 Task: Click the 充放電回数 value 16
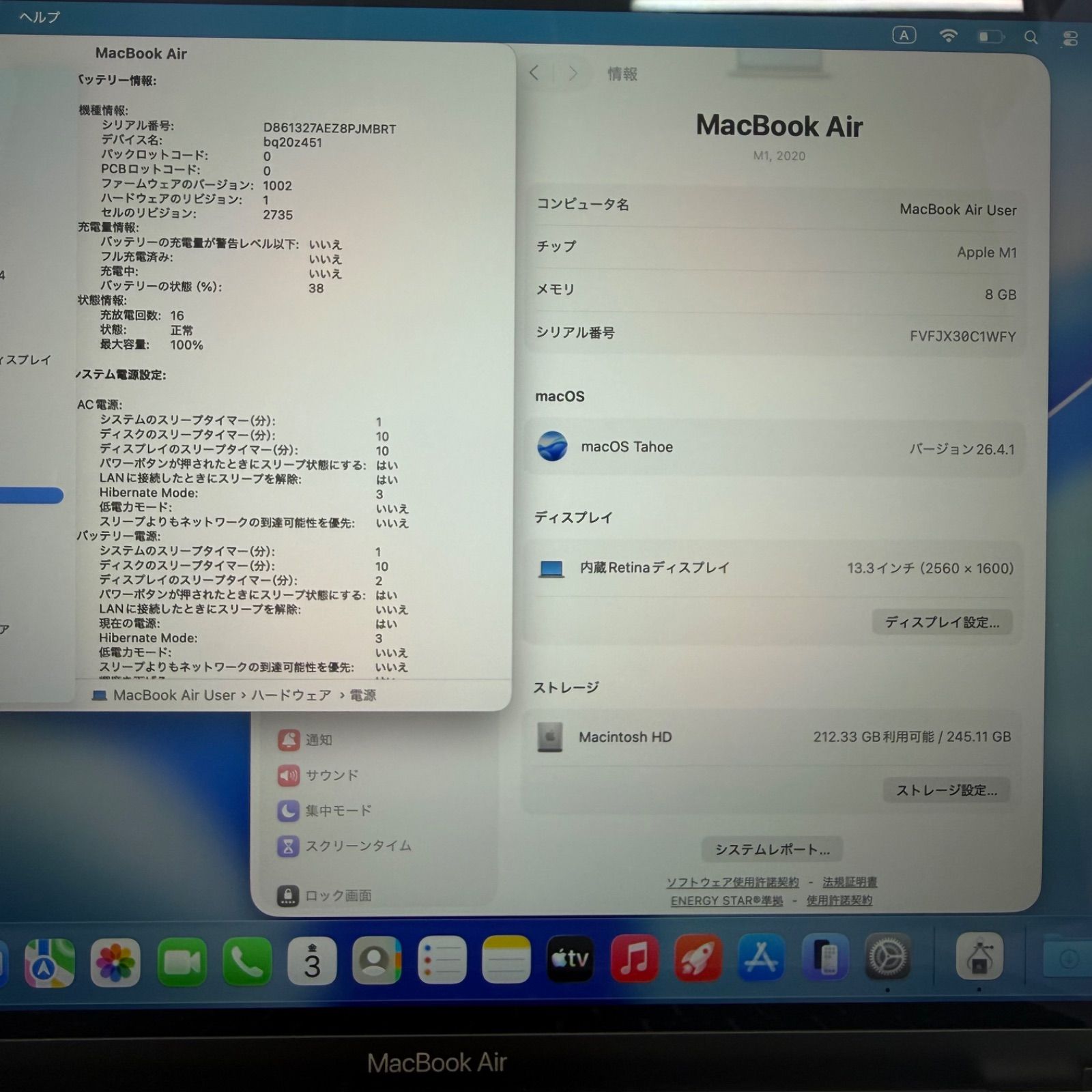(x=177, y=315)
